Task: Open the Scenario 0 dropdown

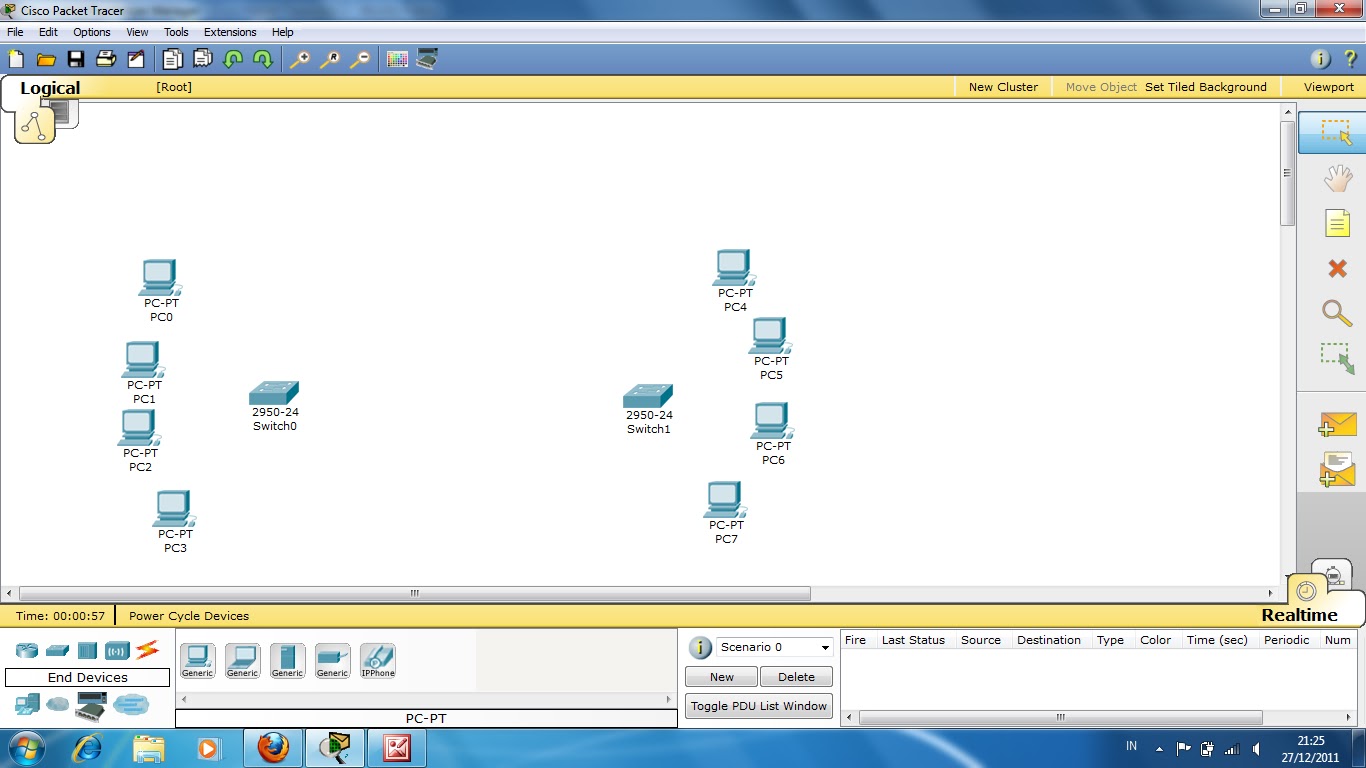Action: coord(774,647)
